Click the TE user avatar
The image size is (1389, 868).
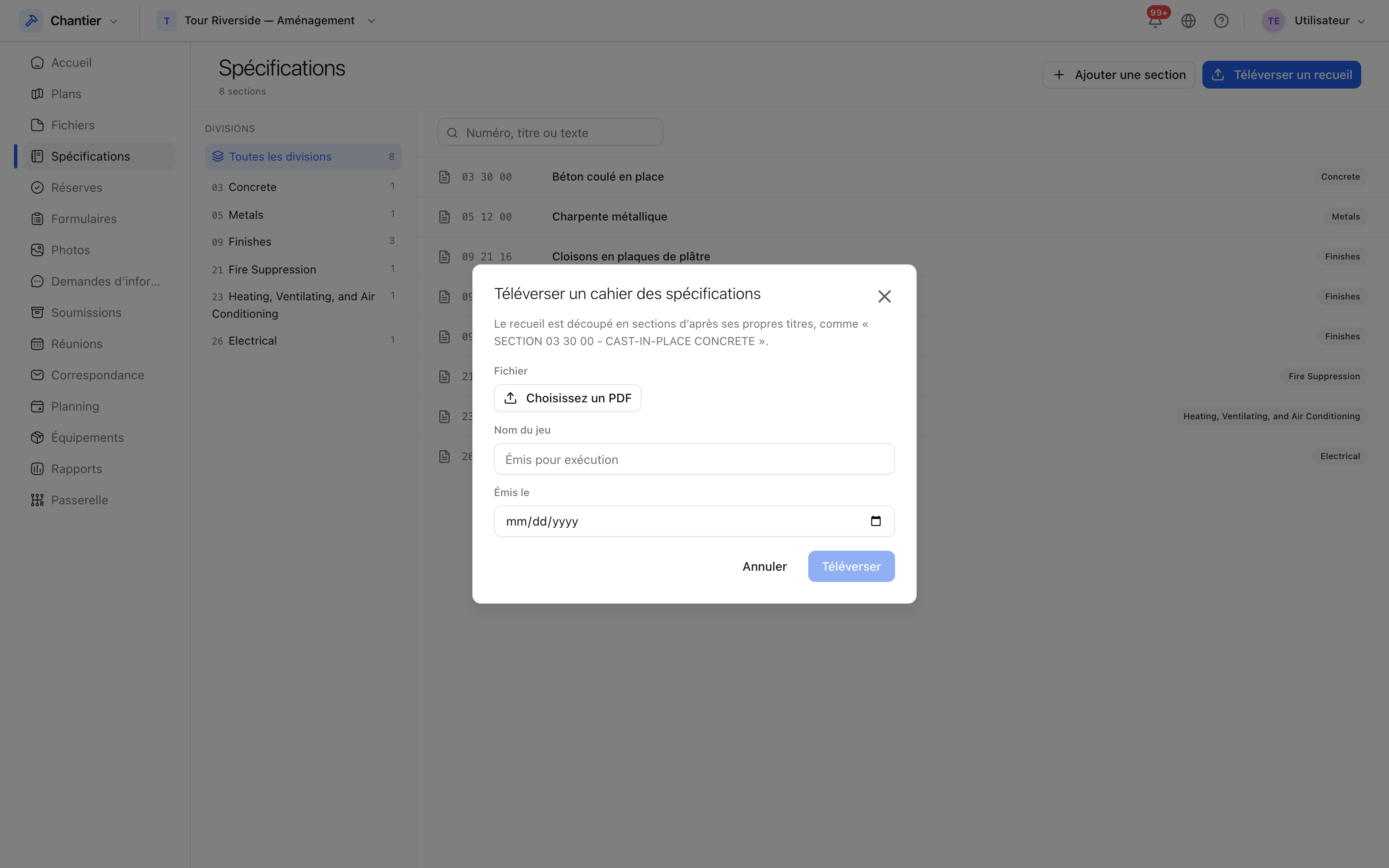1273,21
